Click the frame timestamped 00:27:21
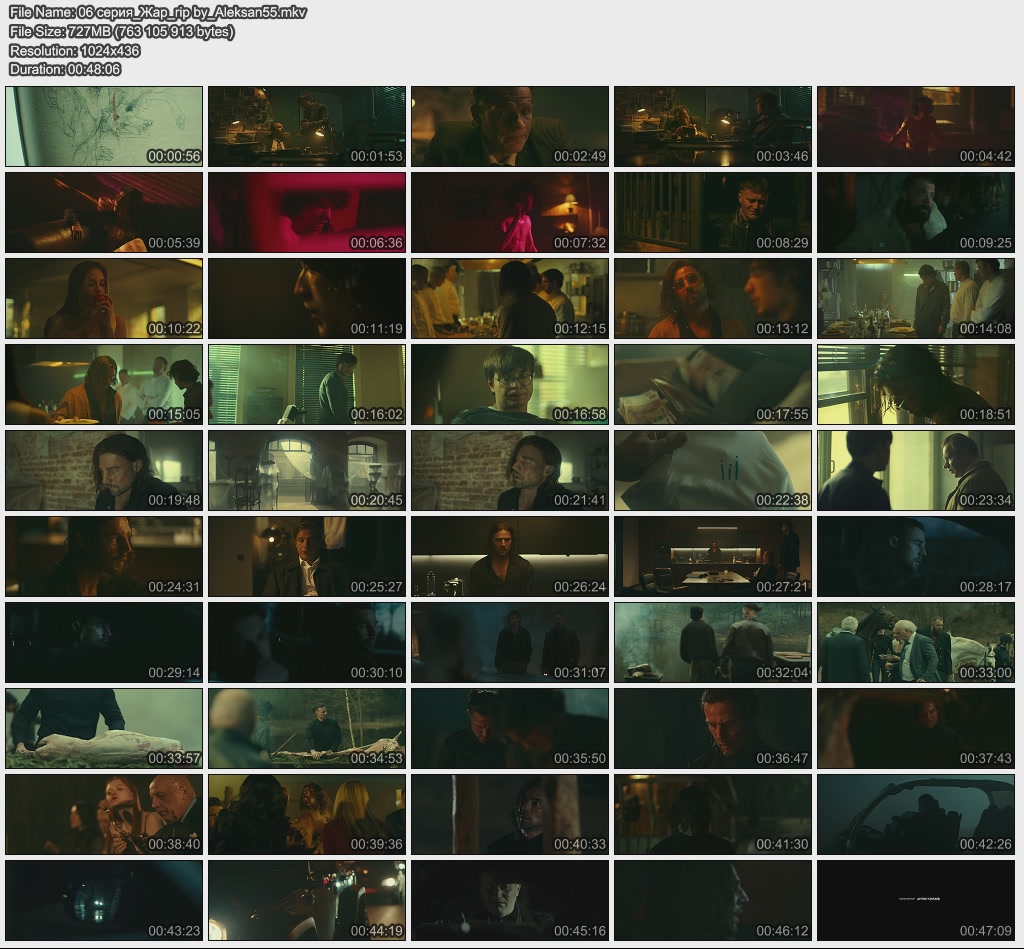The image size is (1024, 949). pos(713,556)
